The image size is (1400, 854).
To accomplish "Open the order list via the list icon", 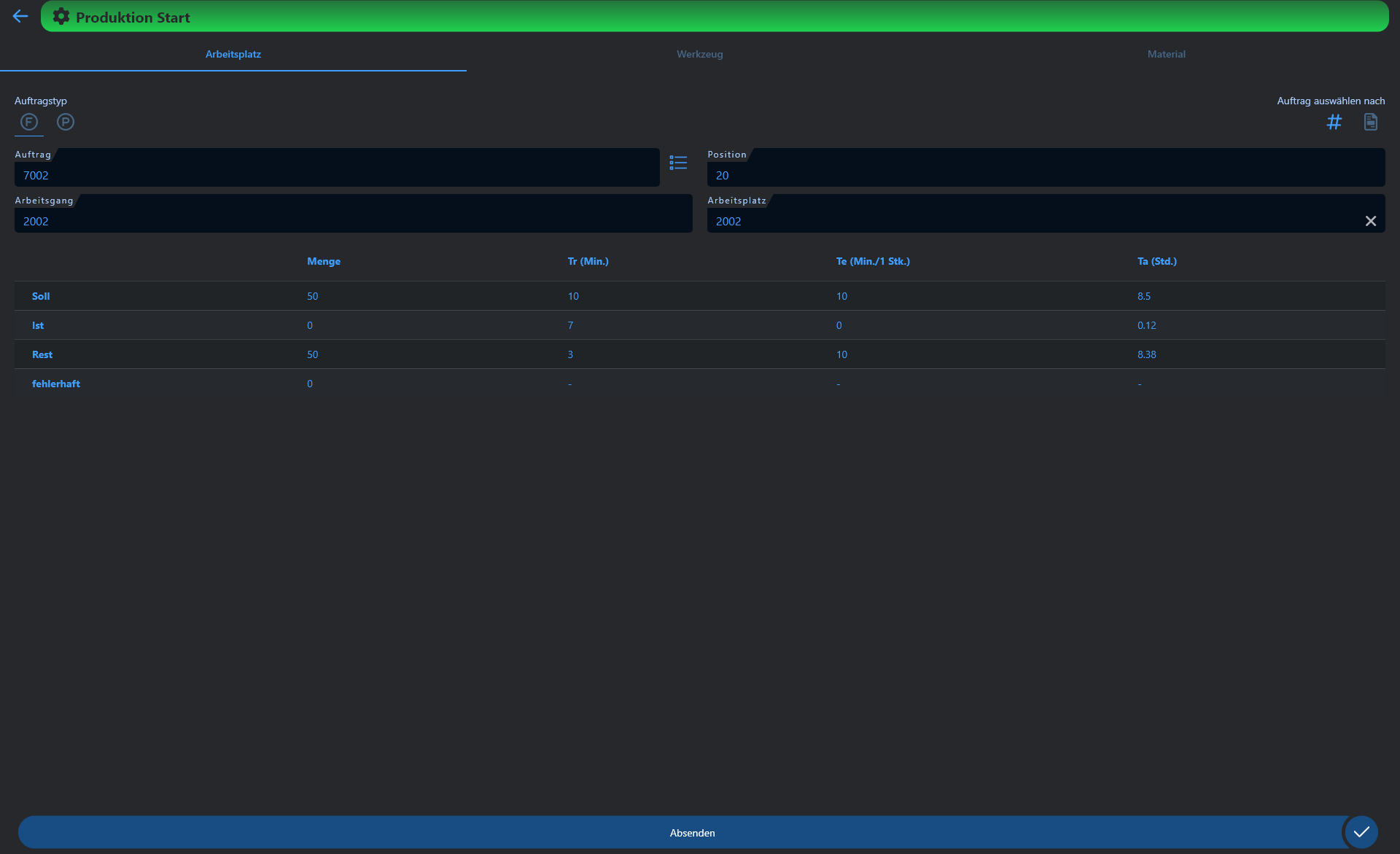I will click(677, 163).
